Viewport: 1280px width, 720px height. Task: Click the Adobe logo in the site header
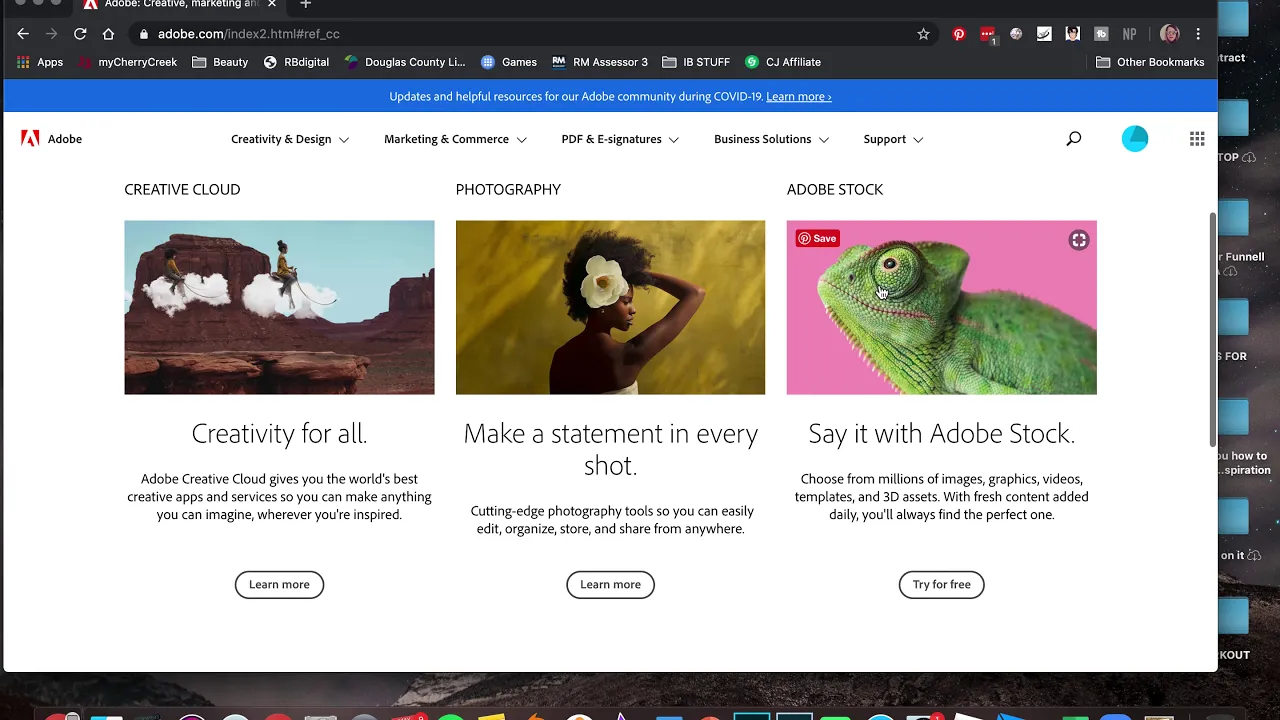pos(51,139)
